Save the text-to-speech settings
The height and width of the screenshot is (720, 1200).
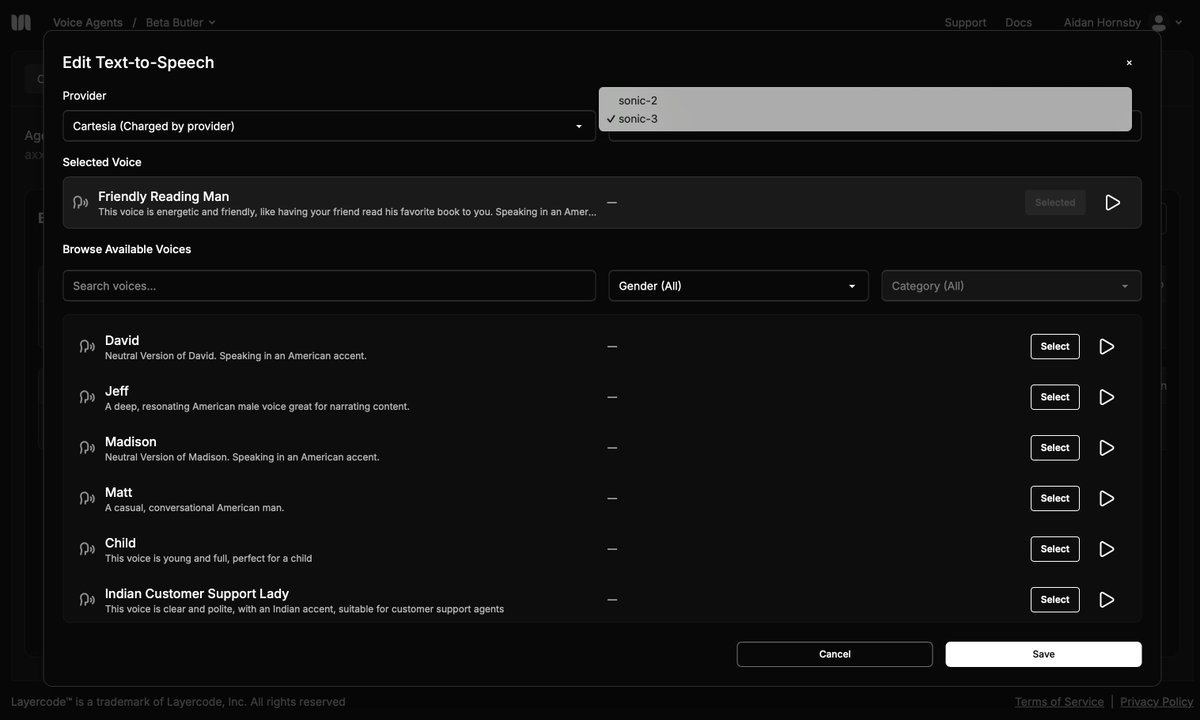click(x=1044, y=654)
